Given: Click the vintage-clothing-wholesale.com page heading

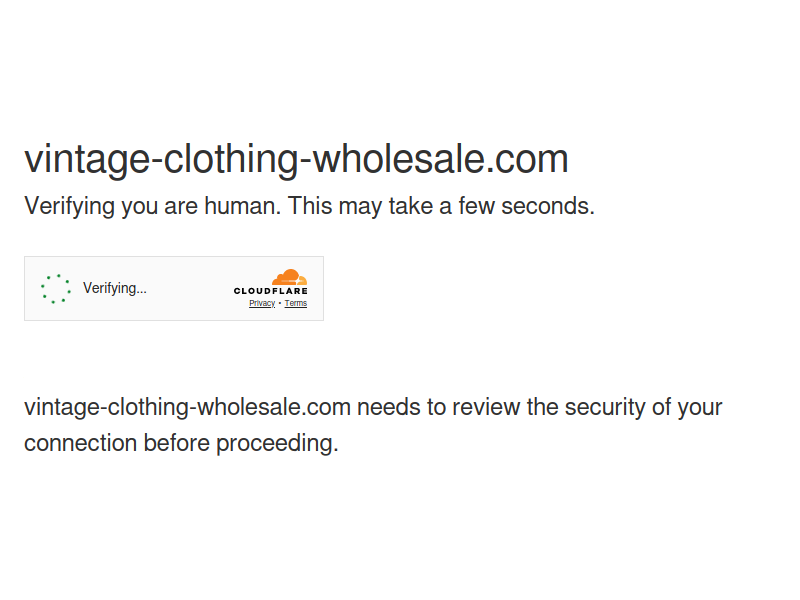Looking at the screenshot, I should click(x=296, y=159).
